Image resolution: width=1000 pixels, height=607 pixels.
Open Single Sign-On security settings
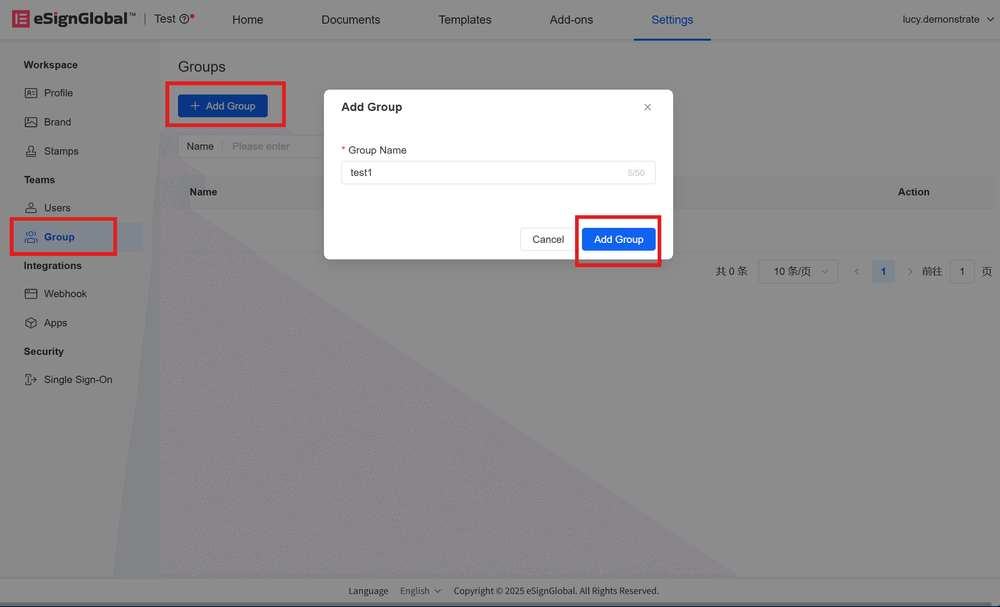pos(77,380)
